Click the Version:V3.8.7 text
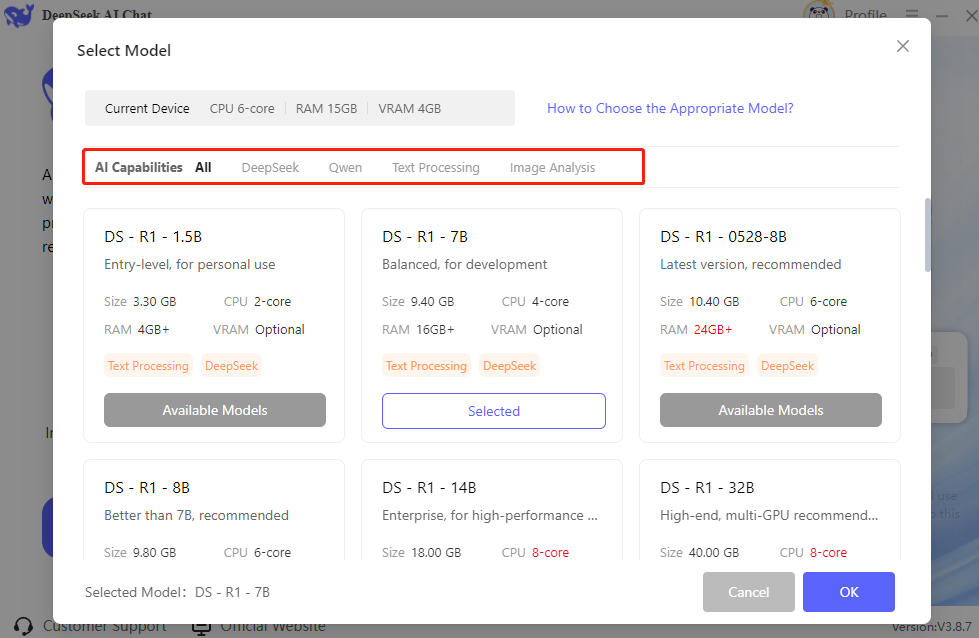The height and width of the screenshot is (638, 979). click(931, 626)
